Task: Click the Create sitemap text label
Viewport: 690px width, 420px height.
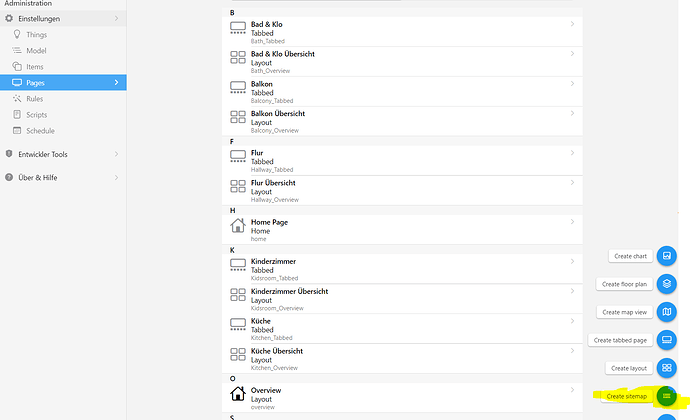Action: pos(627,396)
